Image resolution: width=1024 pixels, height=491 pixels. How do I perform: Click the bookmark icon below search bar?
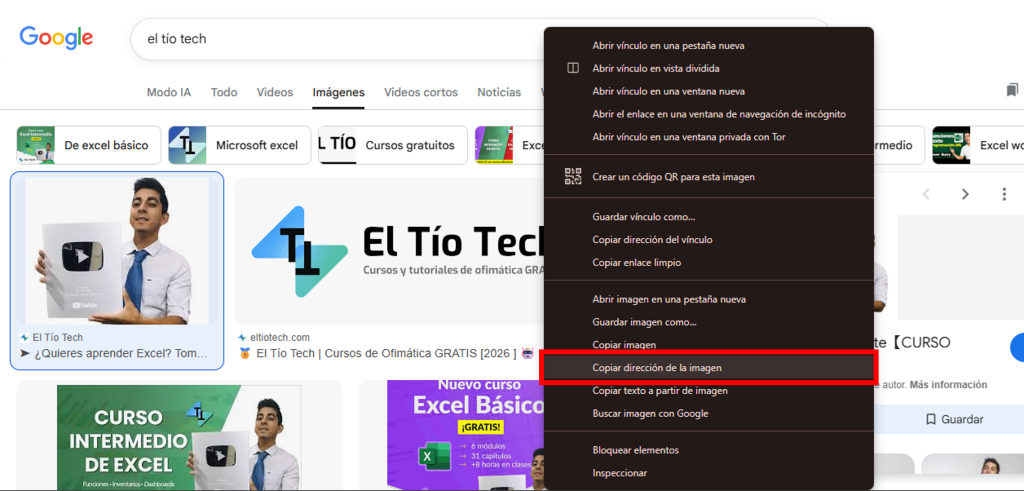tap(1012, 91)
